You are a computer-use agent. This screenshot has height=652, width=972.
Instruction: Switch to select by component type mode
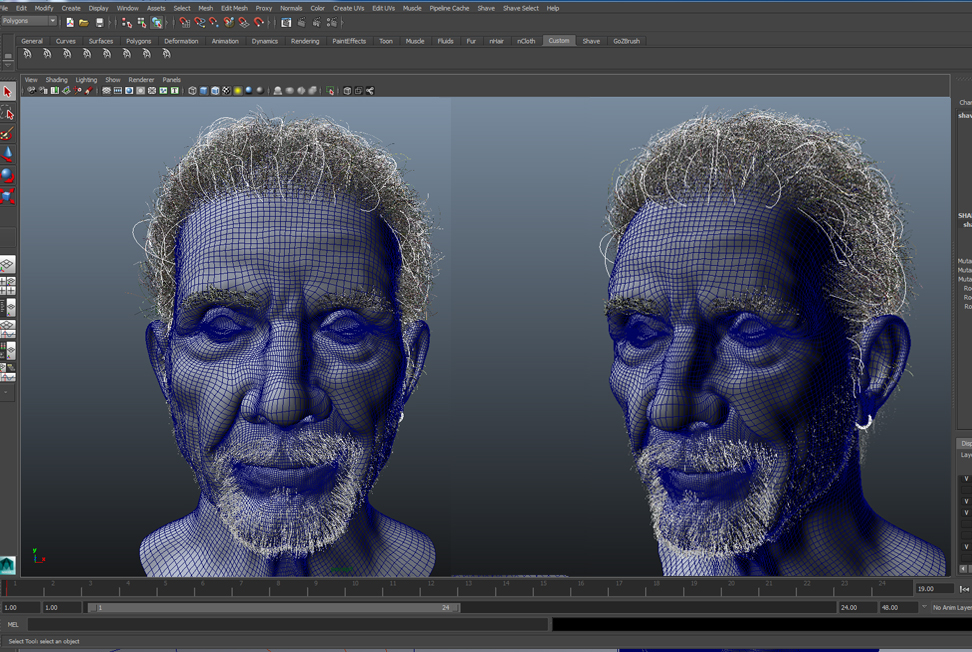coord(157,23)
